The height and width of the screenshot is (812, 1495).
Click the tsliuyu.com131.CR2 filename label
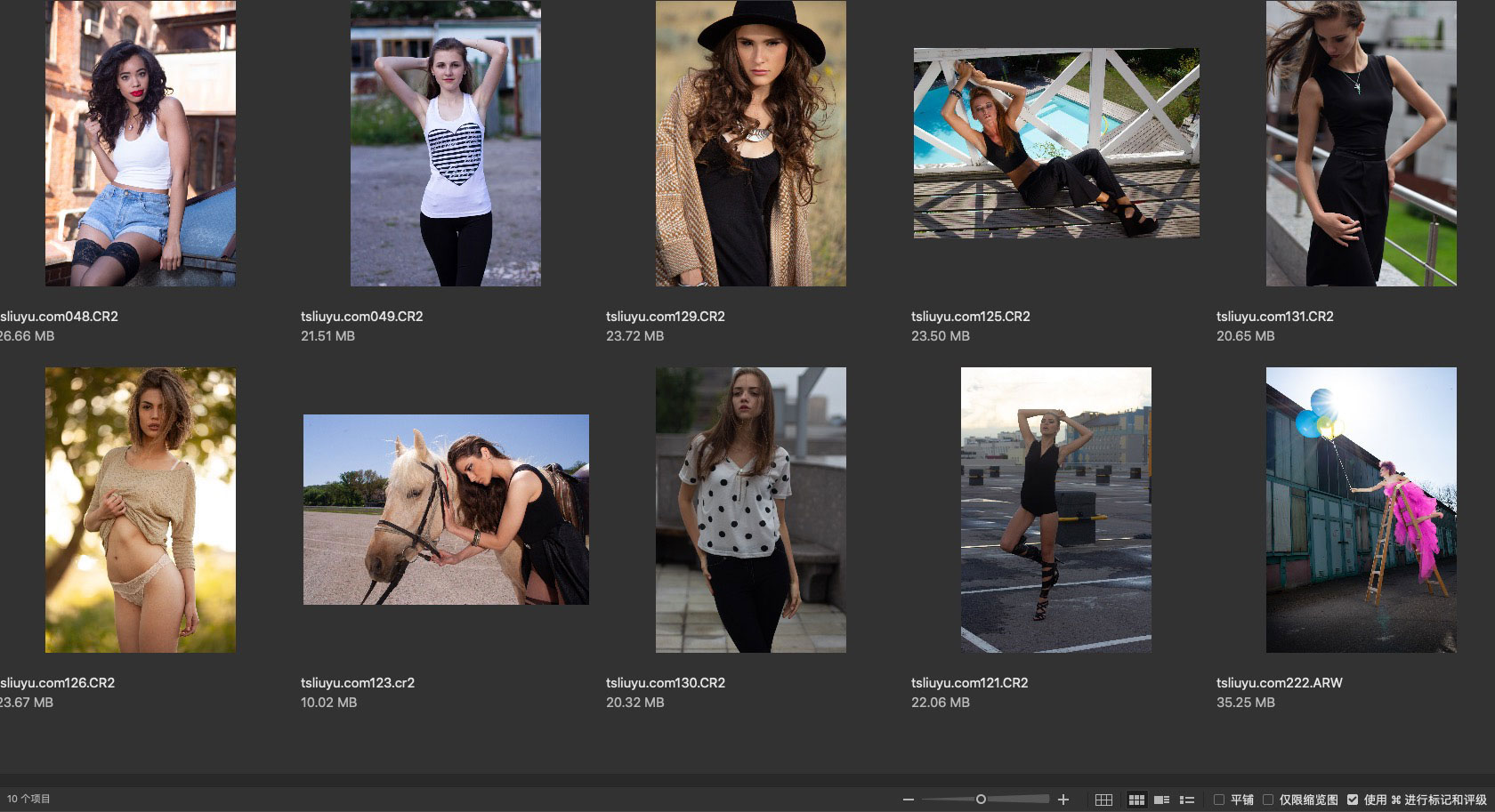tap(1274, 317)
